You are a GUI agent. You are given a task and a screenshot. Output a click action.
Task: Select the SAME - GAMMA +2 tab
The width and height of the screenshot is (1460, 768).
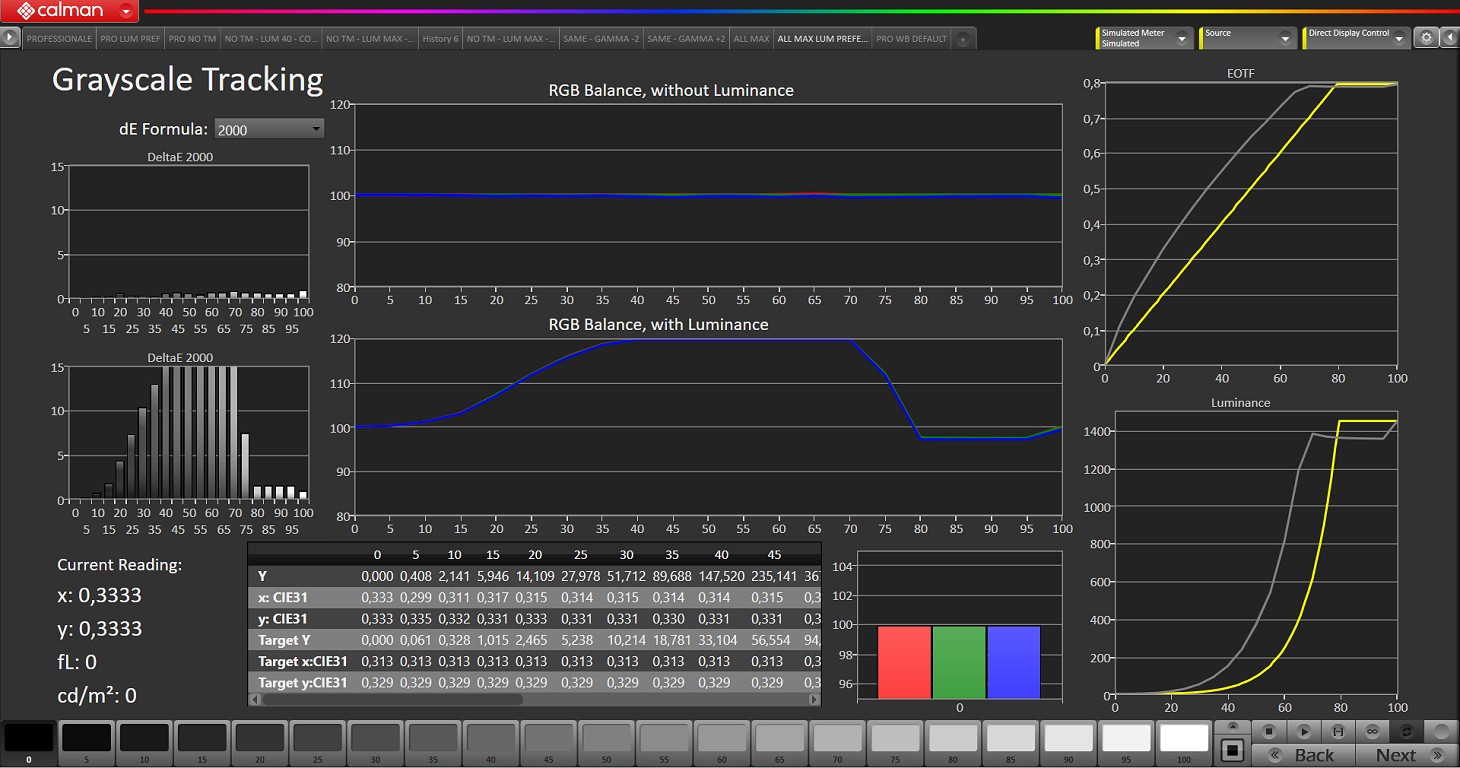[686, 39]
